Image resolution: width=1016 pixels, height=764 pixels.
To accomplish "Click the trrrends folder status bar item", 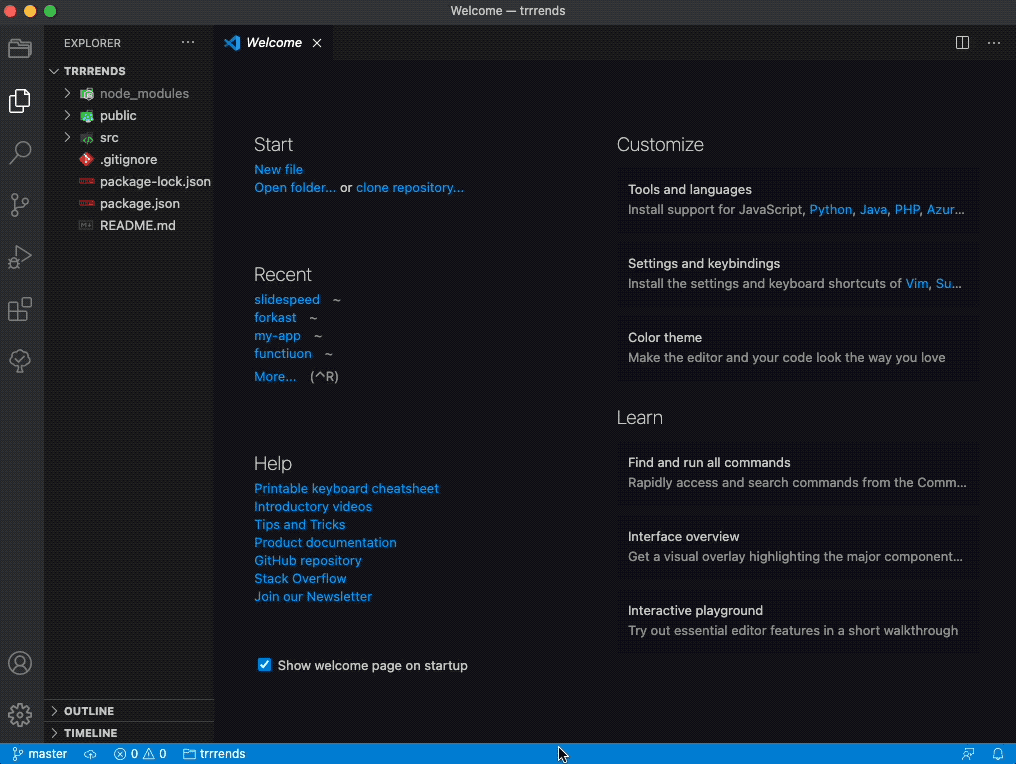I will (x=214, y=754).
